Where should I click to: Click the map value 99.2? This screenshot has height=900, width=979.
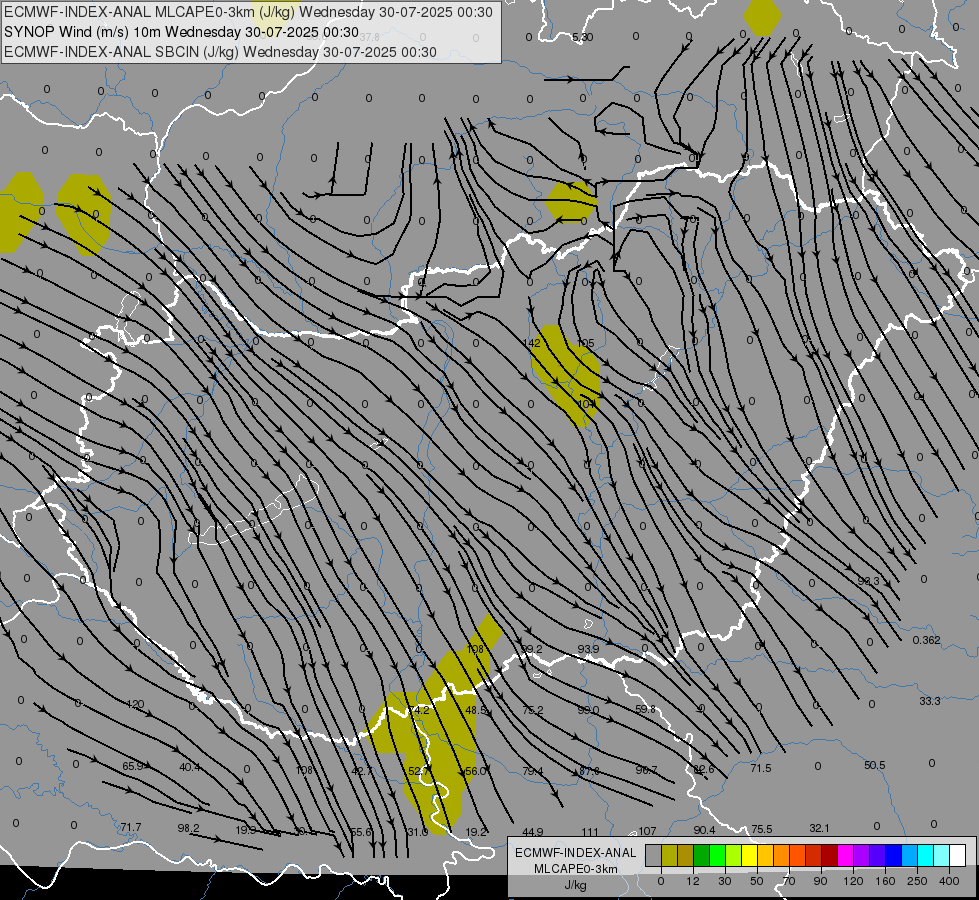(531, 650)
